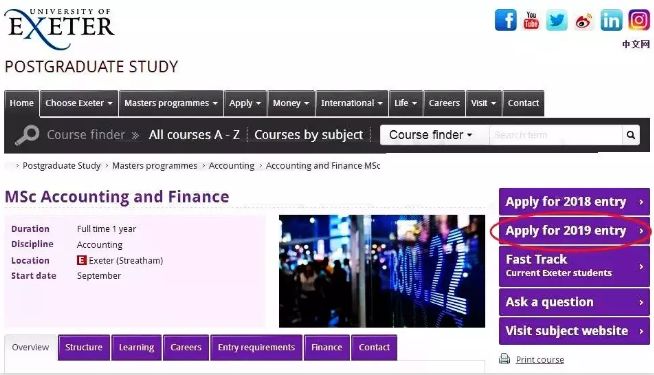Expand the International nav dropdown

(352, 103)
